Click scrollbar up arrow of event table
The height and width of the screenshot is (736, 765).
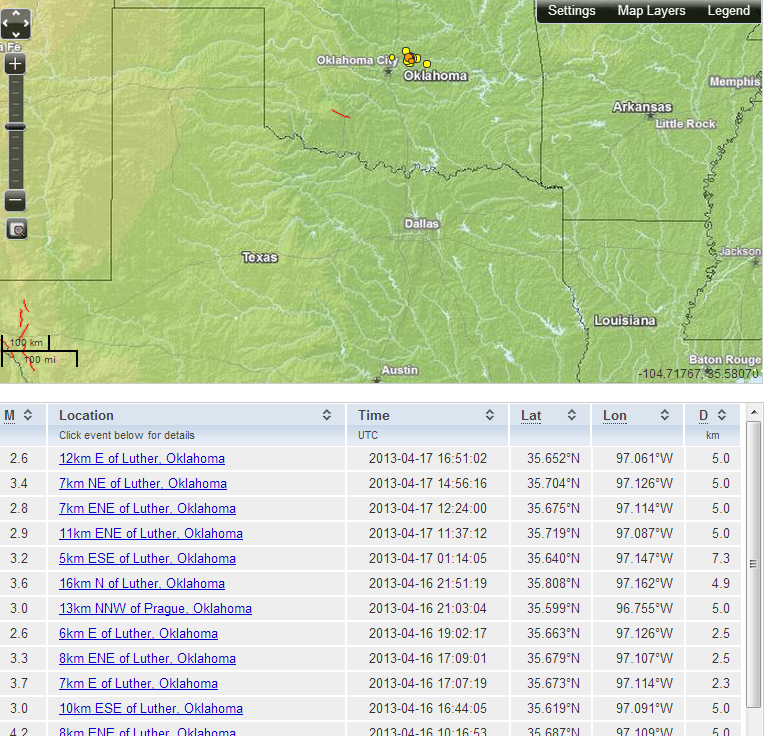tap(754, 413)
